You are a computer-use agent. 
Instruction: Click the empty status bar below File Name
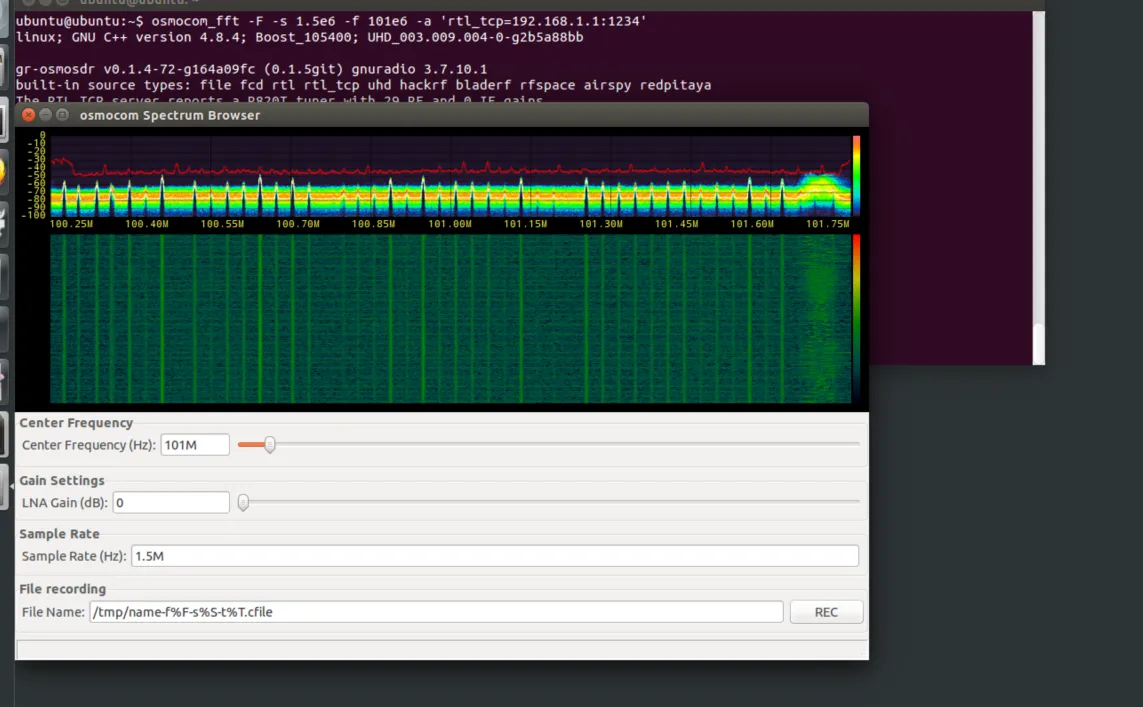(x=442, y=649)
